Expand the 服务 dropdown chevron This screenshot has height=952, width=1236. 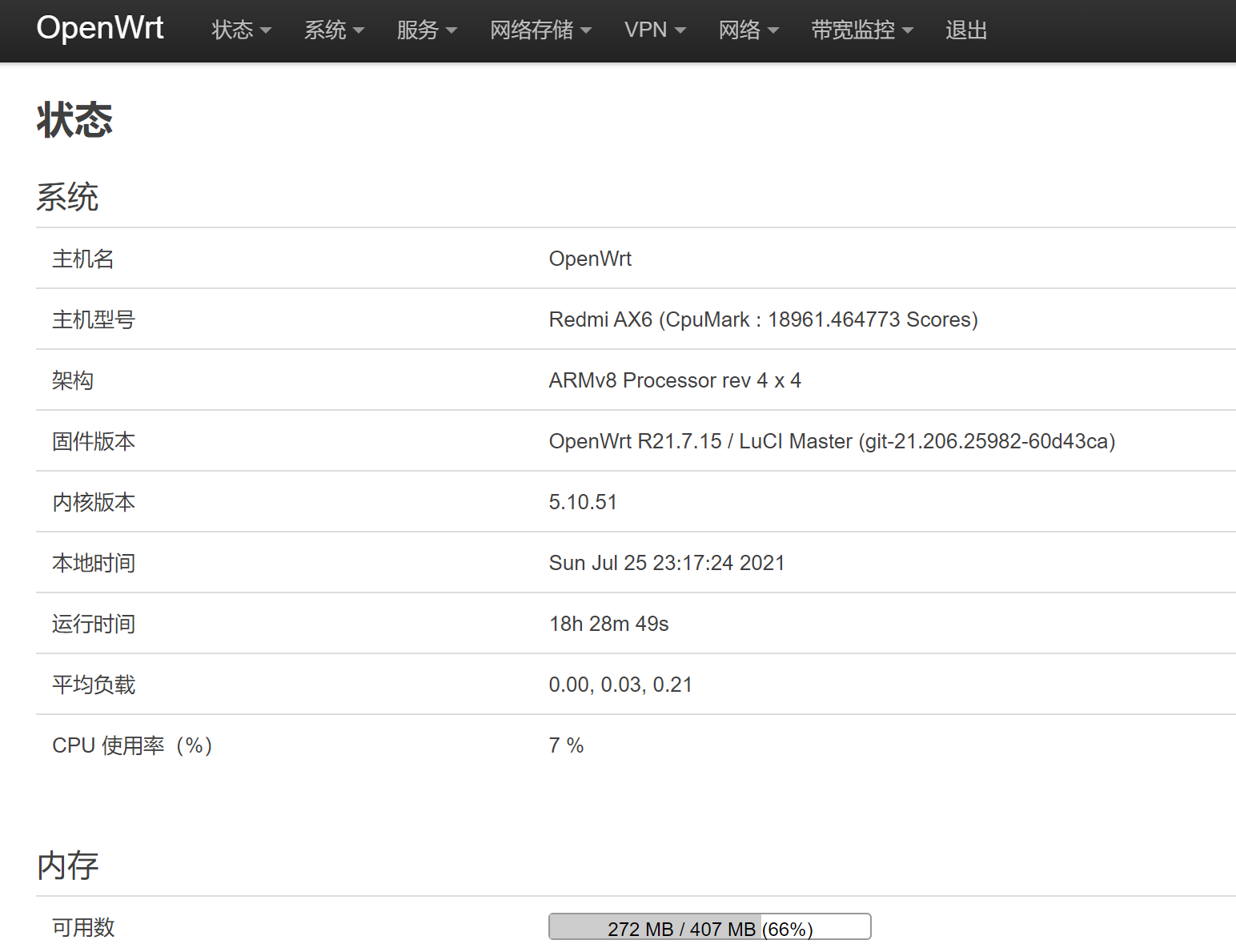point(451,31)
